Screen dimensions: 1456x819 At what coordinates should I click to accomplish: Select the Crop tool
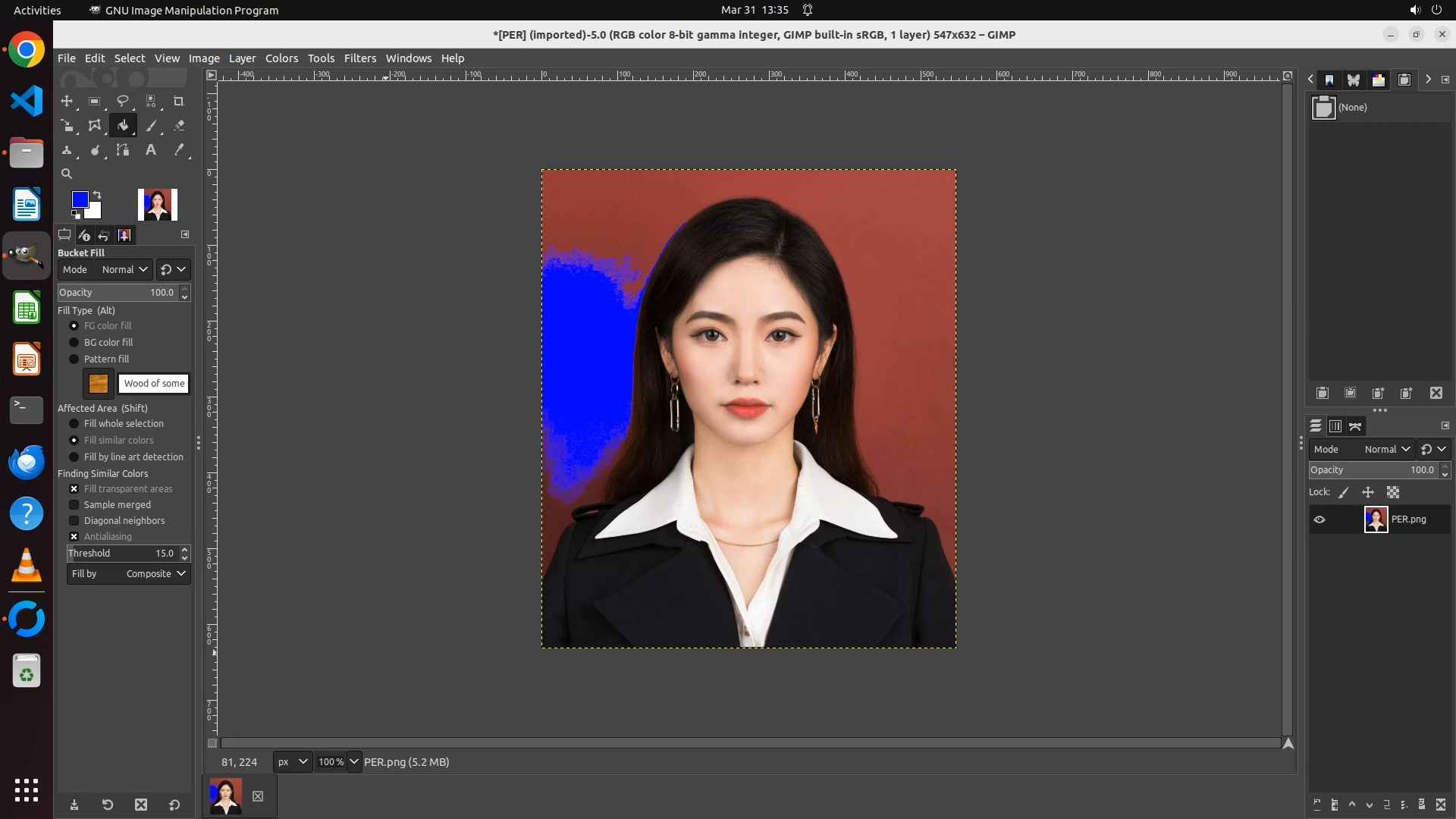tap(179, 101)
